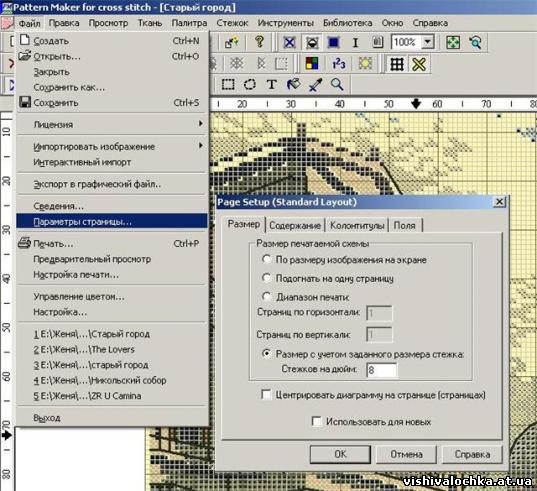Select 'Подогнать на одну страницу' radio

(x=267, y=278)
